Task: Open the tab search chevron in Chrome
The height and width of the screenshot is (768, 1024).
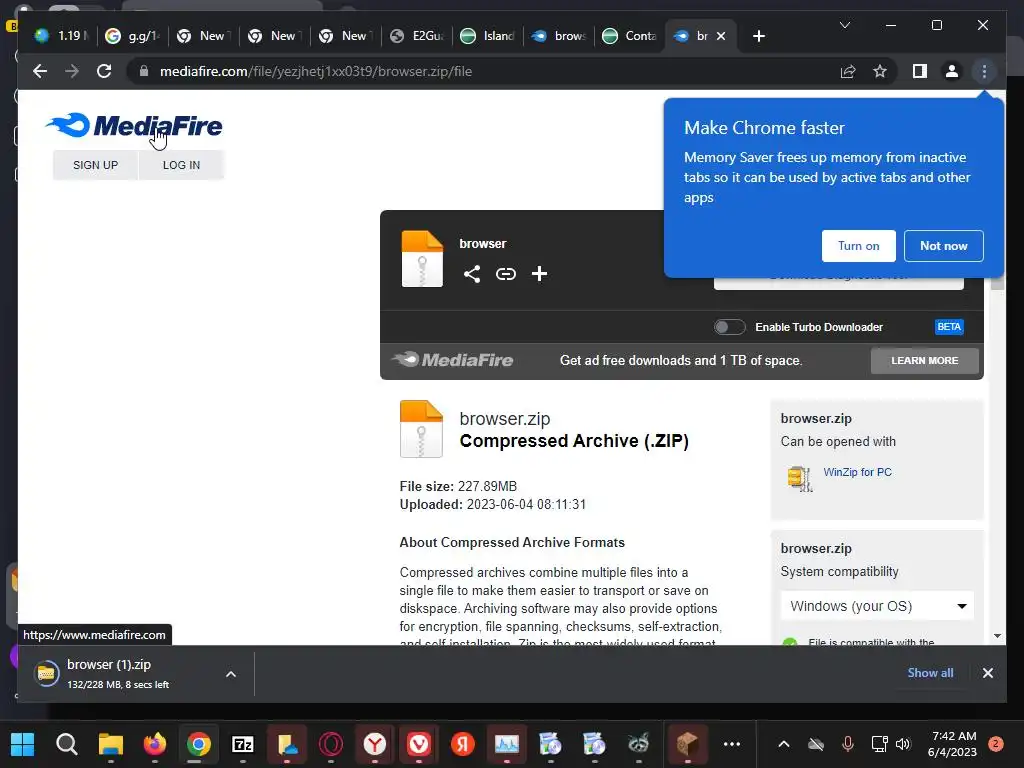Action: coord(844,25)
